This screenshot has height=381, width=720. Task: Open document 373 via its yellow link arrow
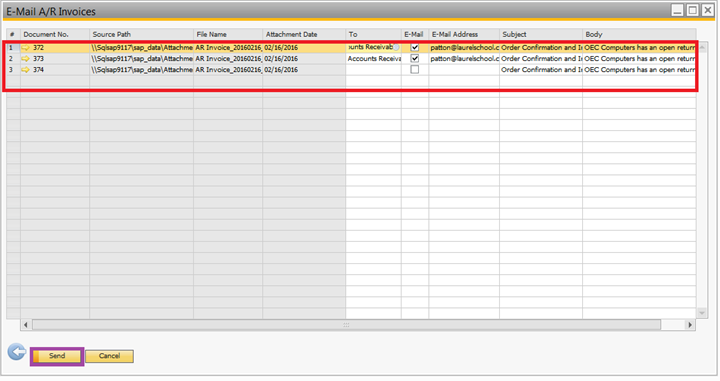pos(25,59)
